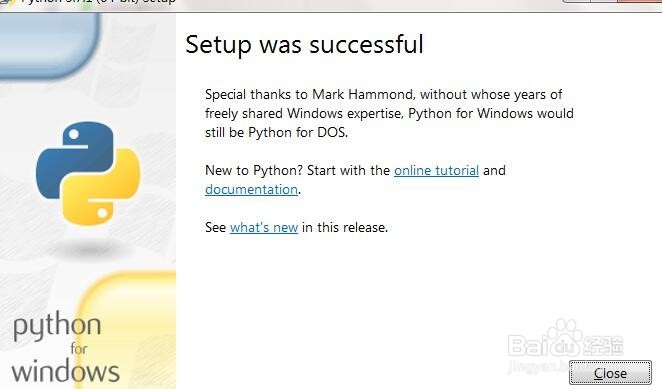Follow the what's new link
This screenshot has width=662, height=389.
(264, 227)
